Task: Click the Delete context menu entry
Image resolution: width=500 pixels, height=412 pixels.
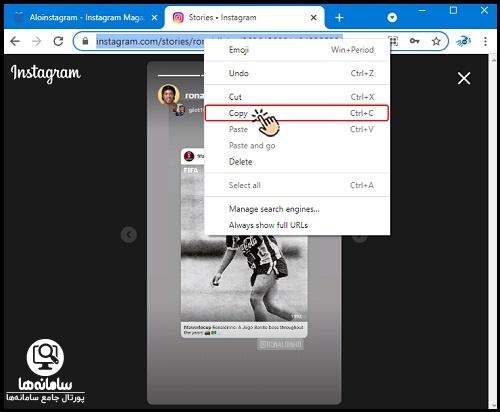Action: [297, 162]
